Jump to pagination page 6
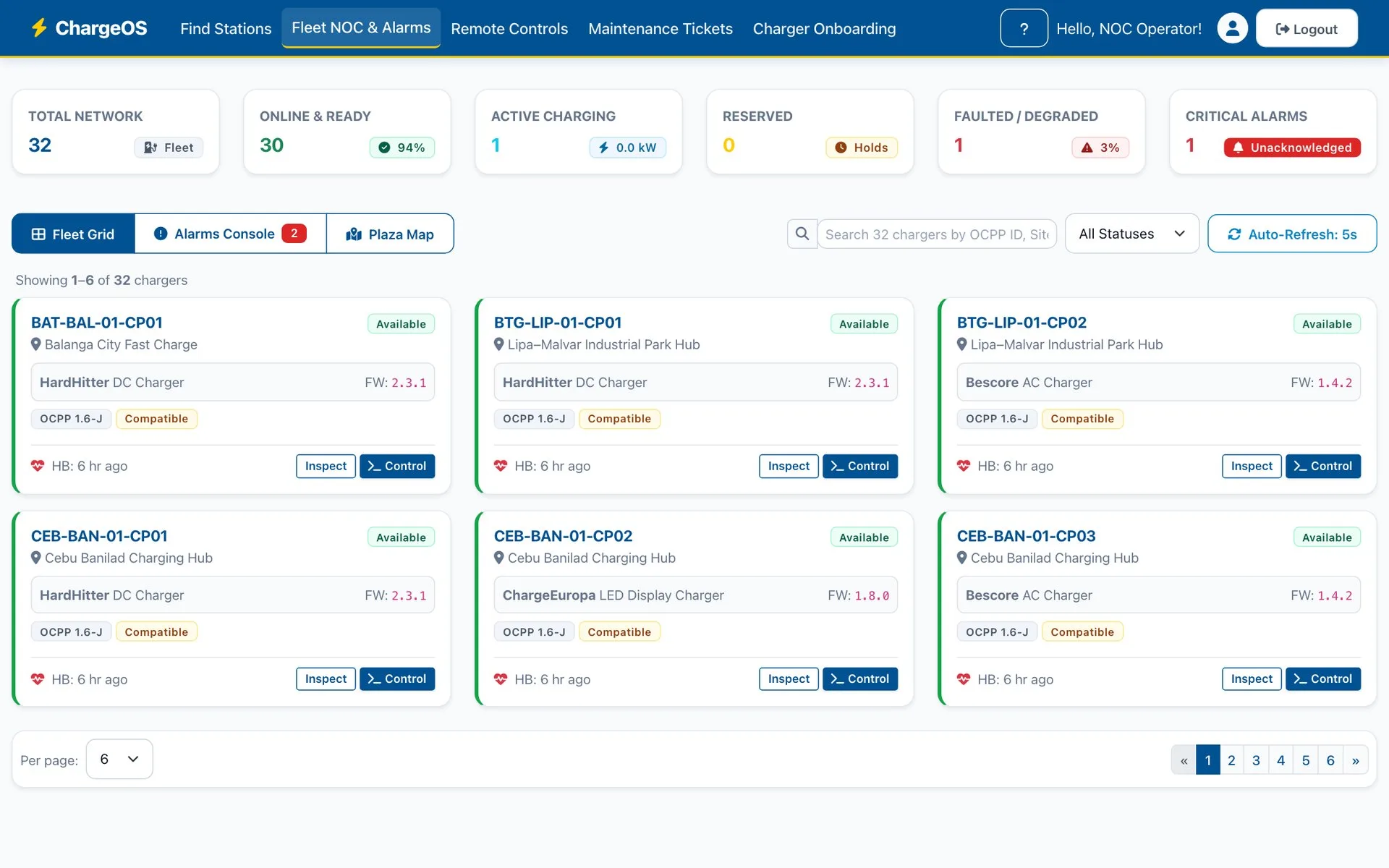Screen dimensions: 1389x868 [1330, 759]
